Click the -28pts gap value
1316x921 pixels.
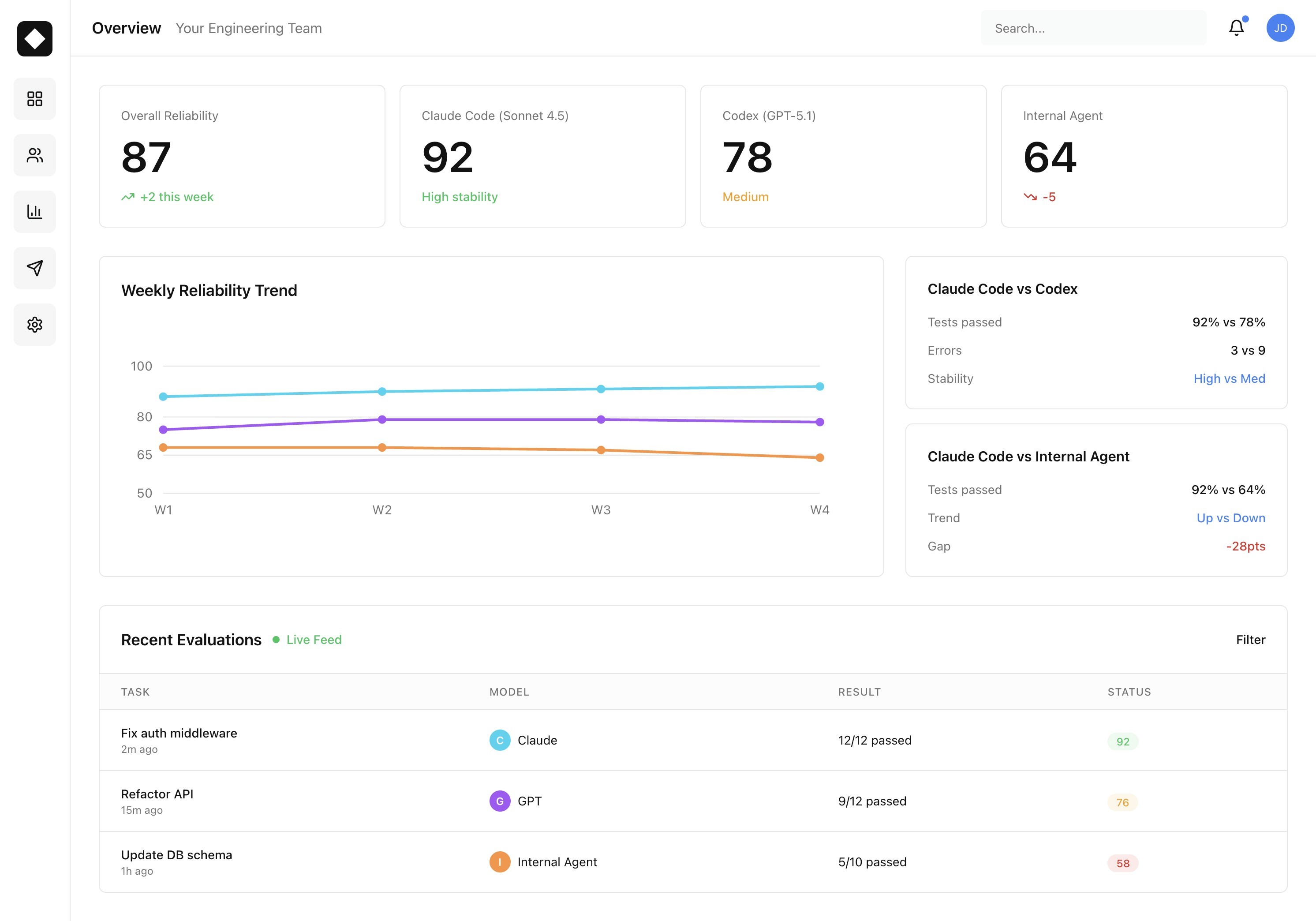[1245, 546]
